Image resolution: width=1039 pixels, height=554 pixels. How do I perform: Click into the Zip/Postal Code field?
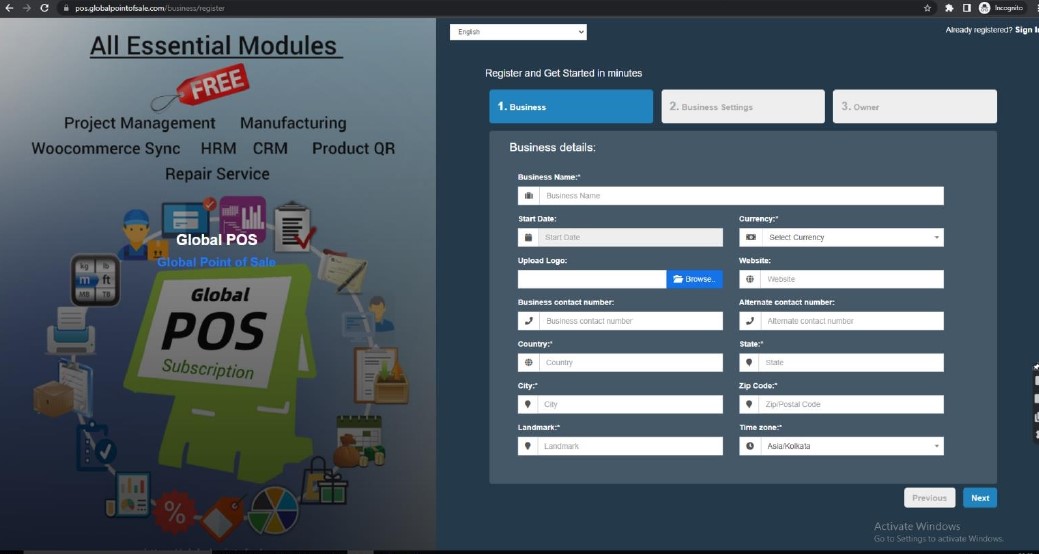(851, 405)
